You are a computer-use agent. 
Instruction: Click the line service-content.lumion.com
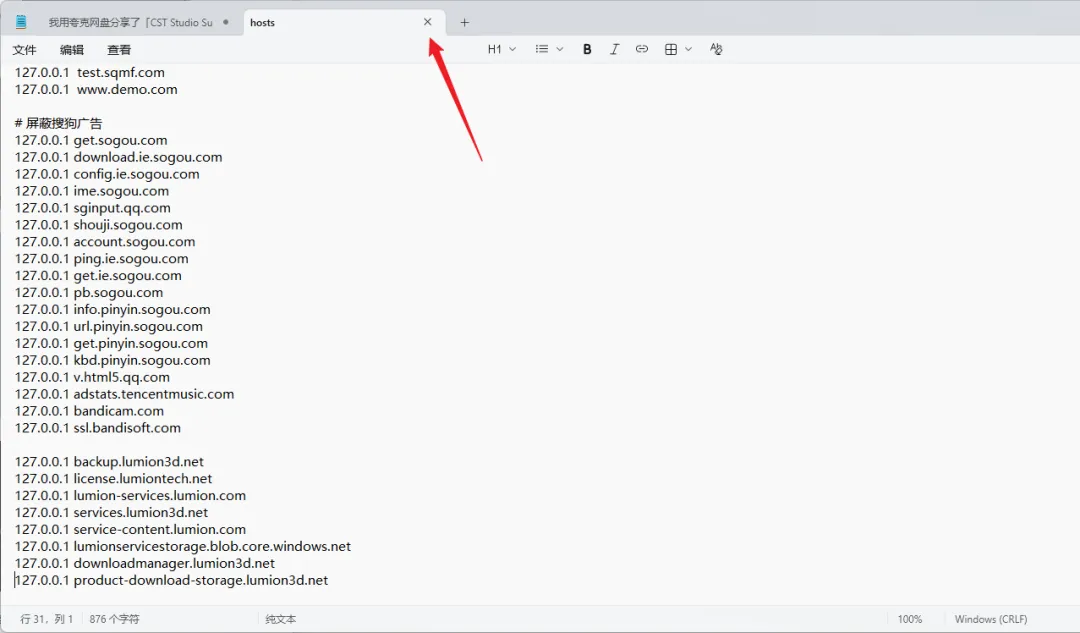coord(130,530)
